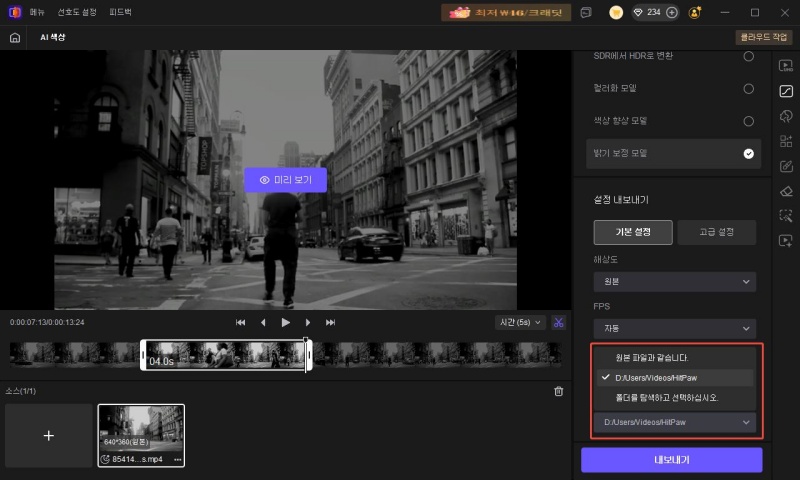Delete source with the trash icon
Image resolution: width=800 pixels, height=480 pixels.
559,391
